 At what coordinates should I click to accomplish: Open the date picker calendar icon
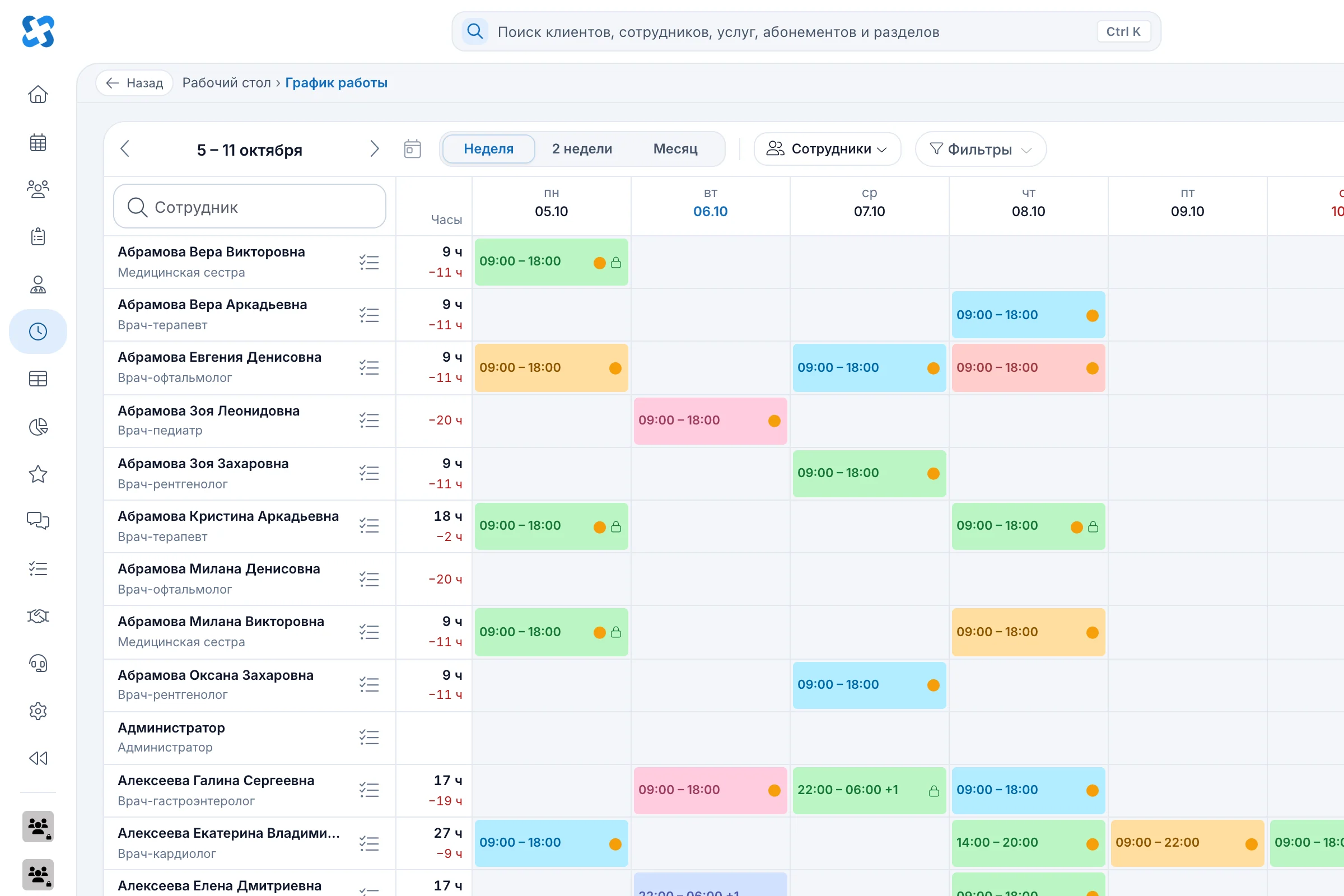click(x=413, y=149)
